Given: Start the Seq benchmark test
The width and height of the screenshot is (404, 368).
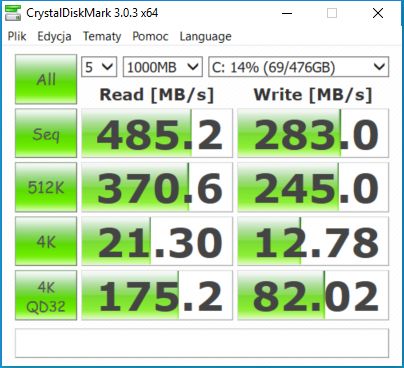Looking at the screenshot, I should pyautogui.click(x=46, y=133).
